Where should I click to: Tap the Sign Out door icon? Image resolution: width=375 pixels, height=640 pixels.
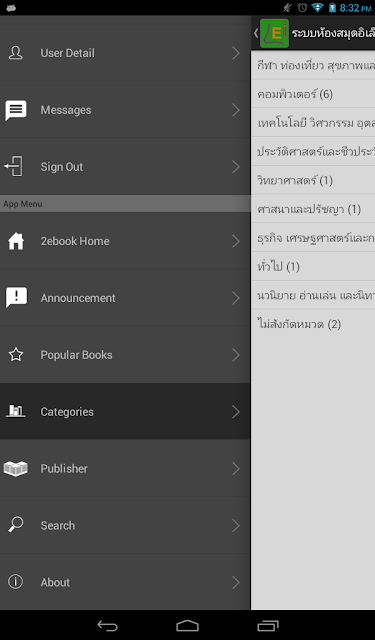pos(14,167)
